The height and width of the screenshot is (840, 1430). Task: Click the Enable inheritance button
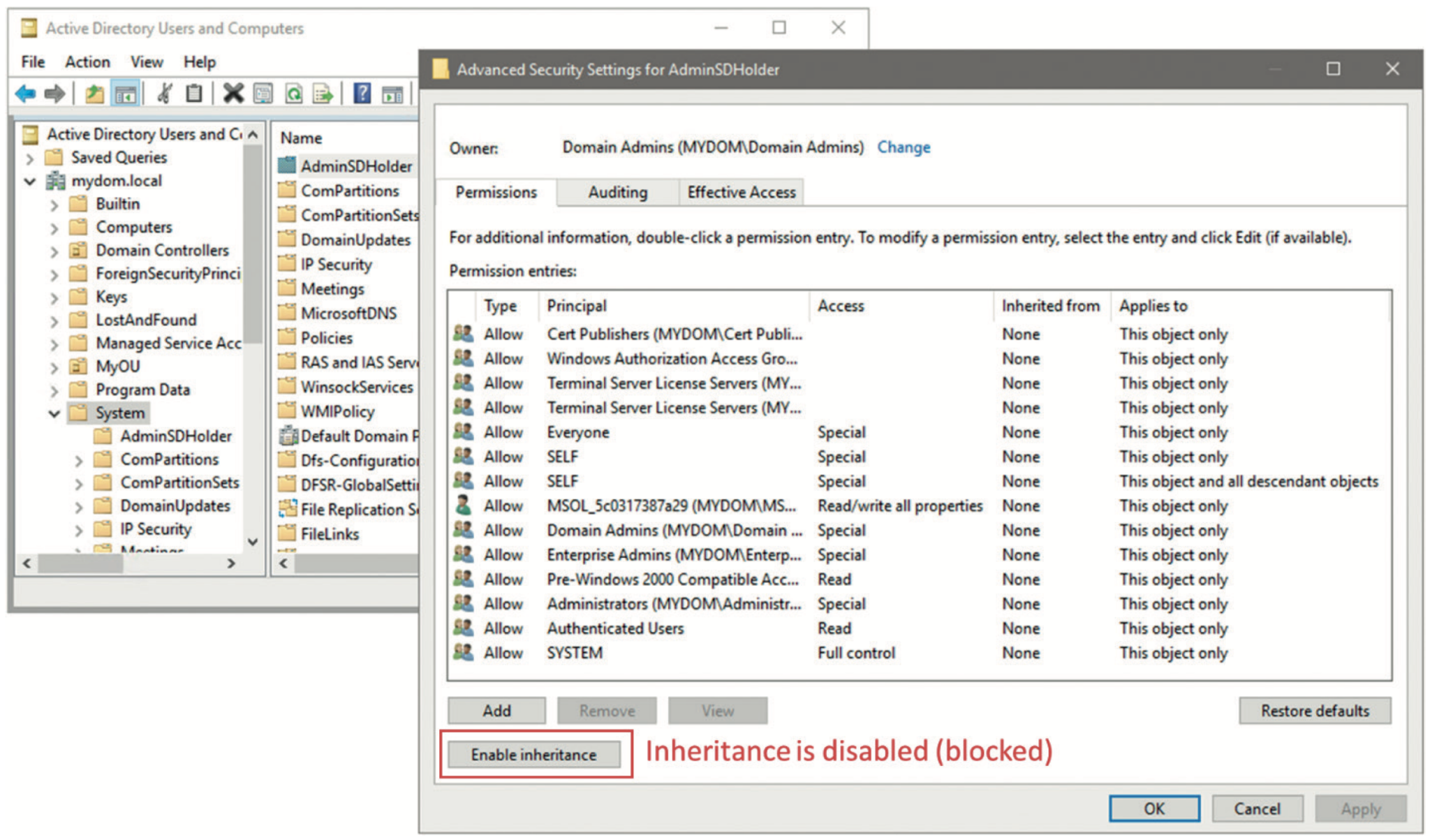tap(534, 754)
